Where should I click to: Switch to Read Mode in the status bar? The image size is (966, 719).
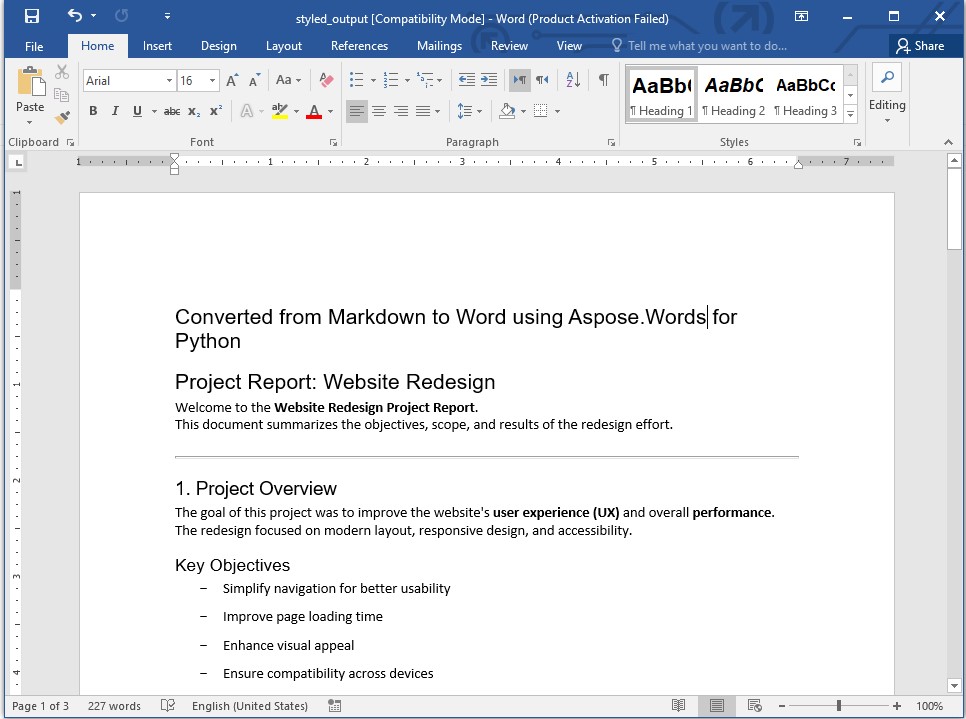679,705
